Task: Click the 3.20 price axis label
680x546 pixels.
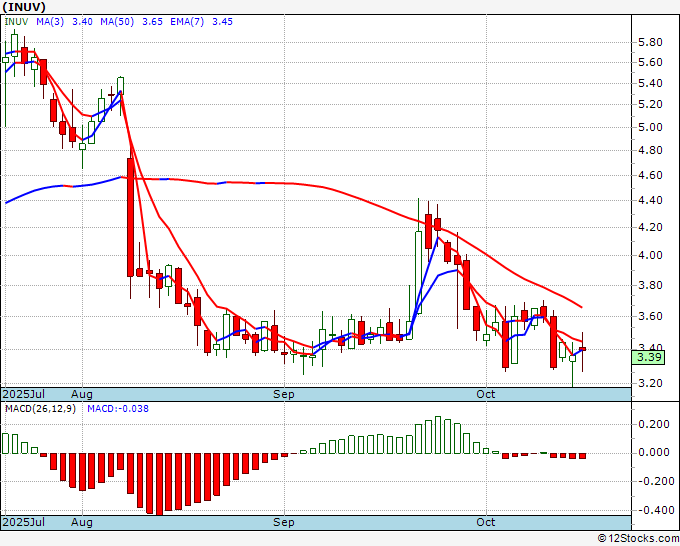Action: (650, 383)
